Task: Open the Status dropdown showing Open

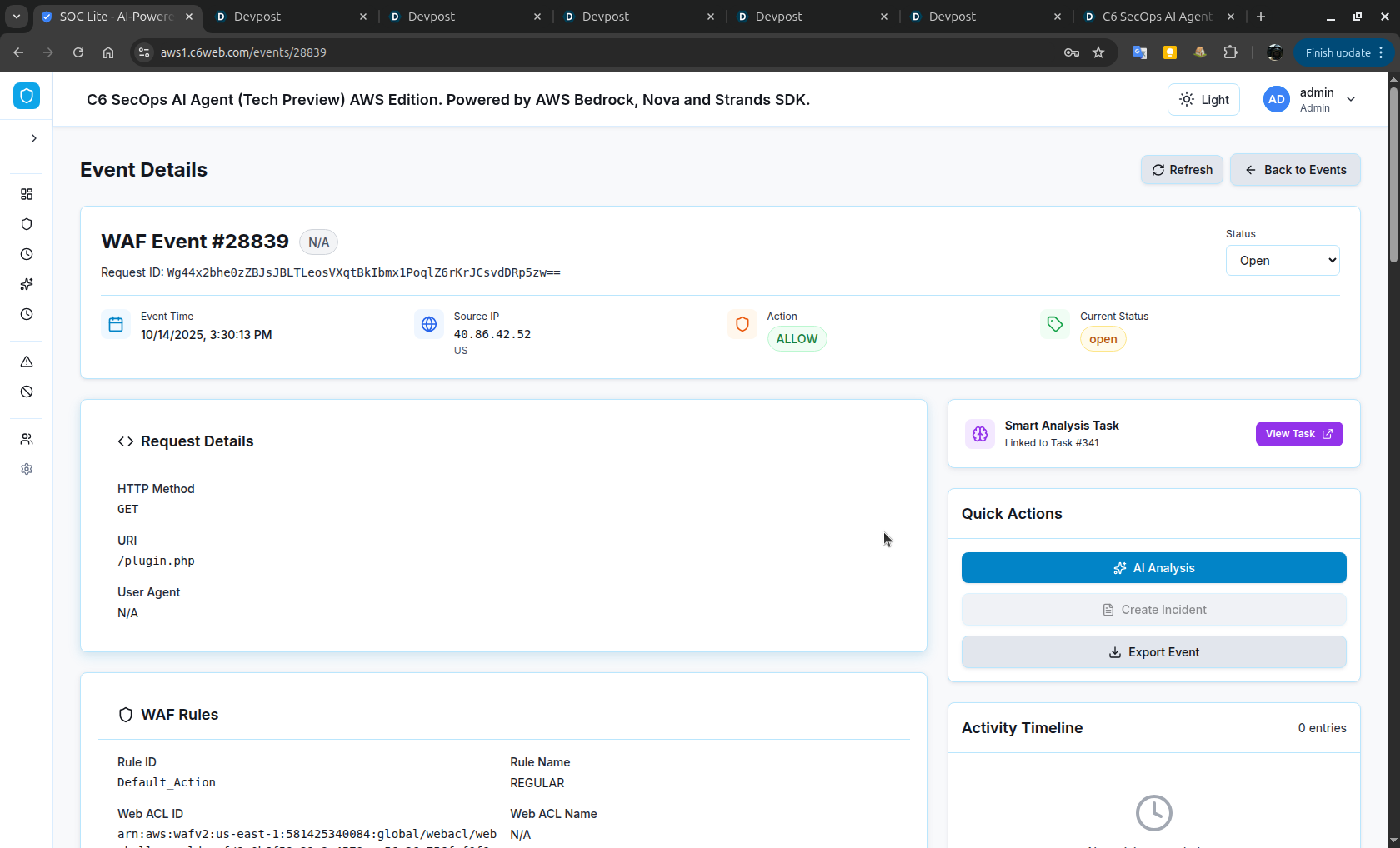Action: point(1282,261)
